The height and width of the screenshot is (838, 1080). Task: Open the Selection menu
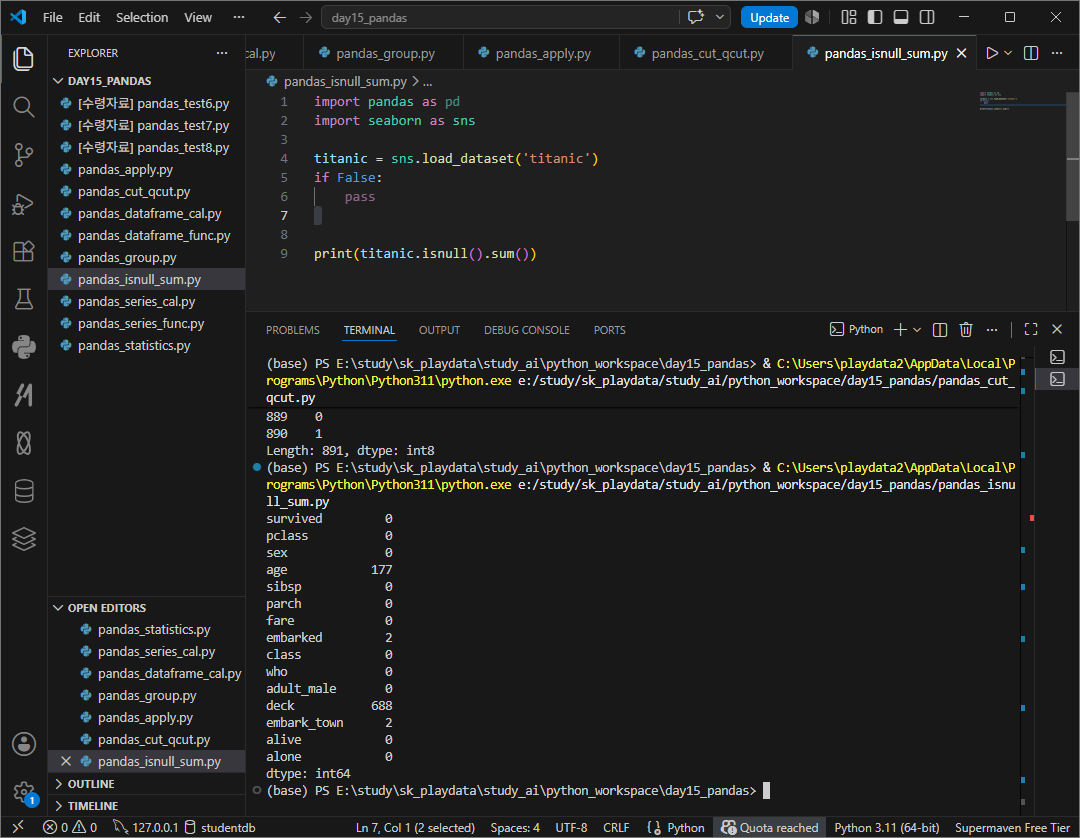[142, 17]
